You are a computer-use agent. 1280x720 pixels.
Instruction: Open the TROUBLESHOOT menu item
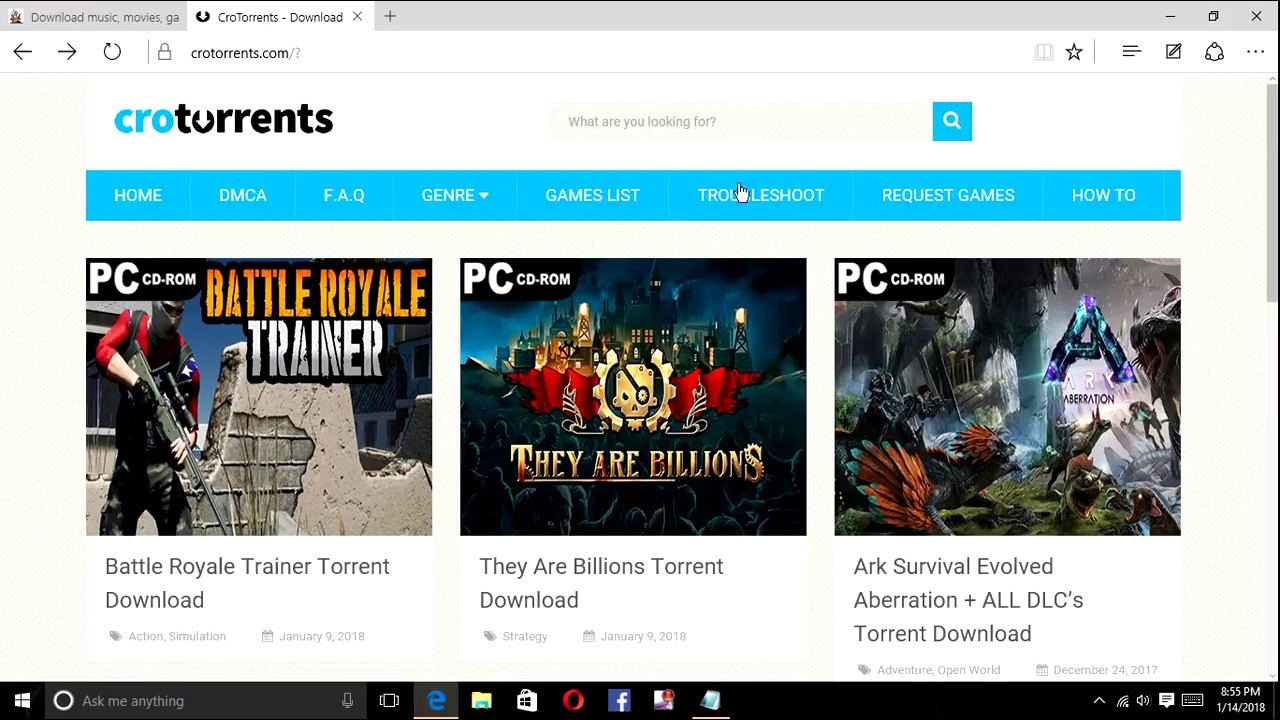pos(761,195)
